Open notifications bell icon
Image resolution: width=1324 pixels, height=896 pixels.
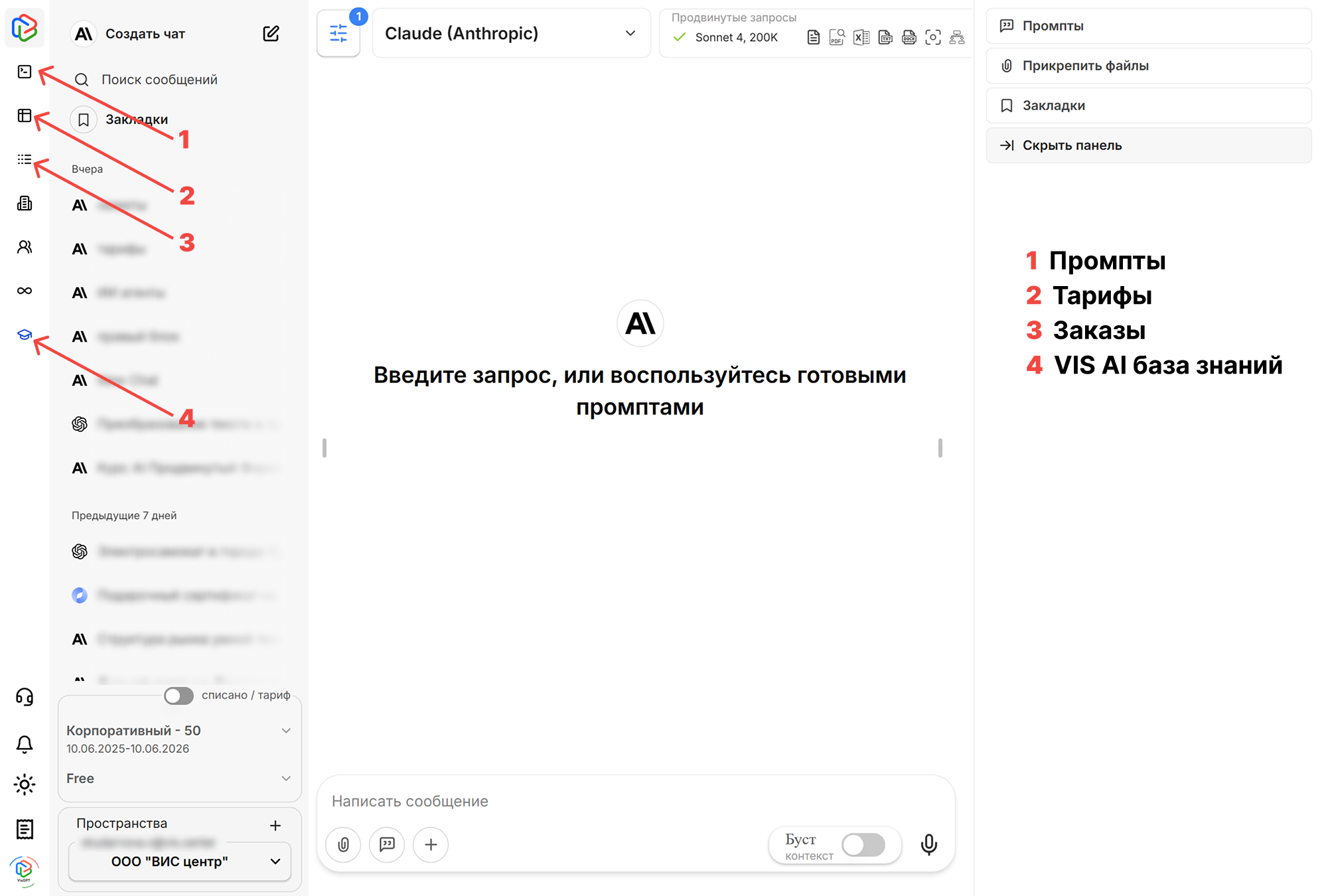(25, 744)
